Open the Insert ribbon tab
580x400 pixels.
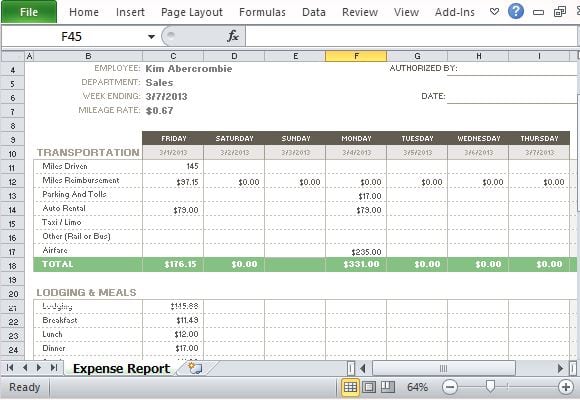(130, 12)
